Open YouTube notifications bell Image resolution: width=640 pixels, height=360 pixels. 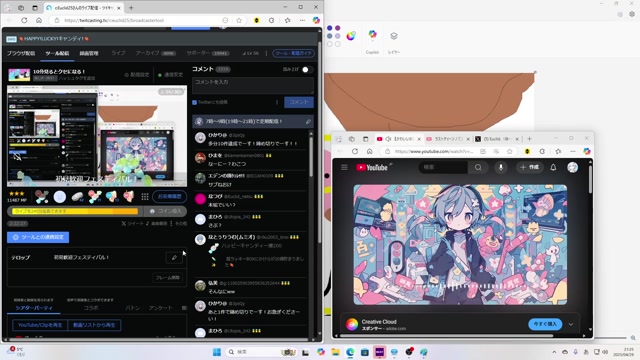click(x=553, y=167)
